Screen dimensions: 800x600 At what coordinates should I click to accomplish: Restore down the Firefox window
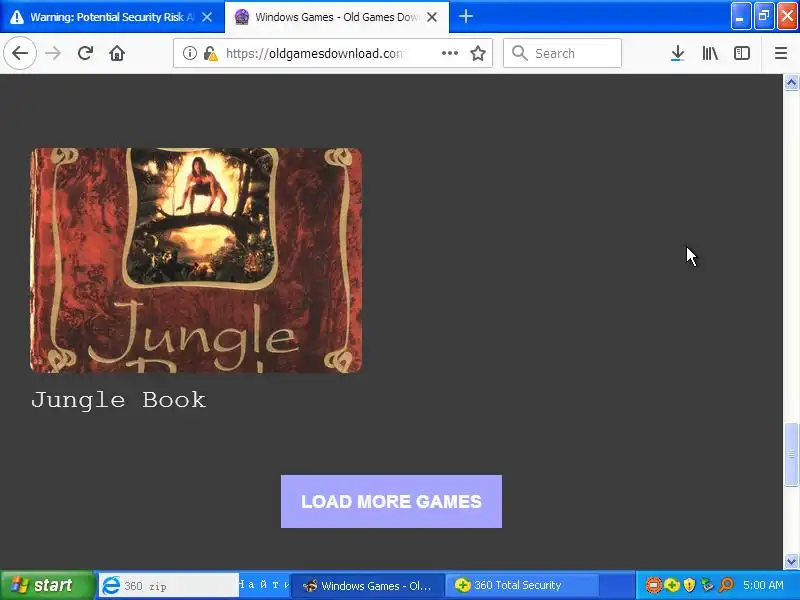click(x=763, y=16)
